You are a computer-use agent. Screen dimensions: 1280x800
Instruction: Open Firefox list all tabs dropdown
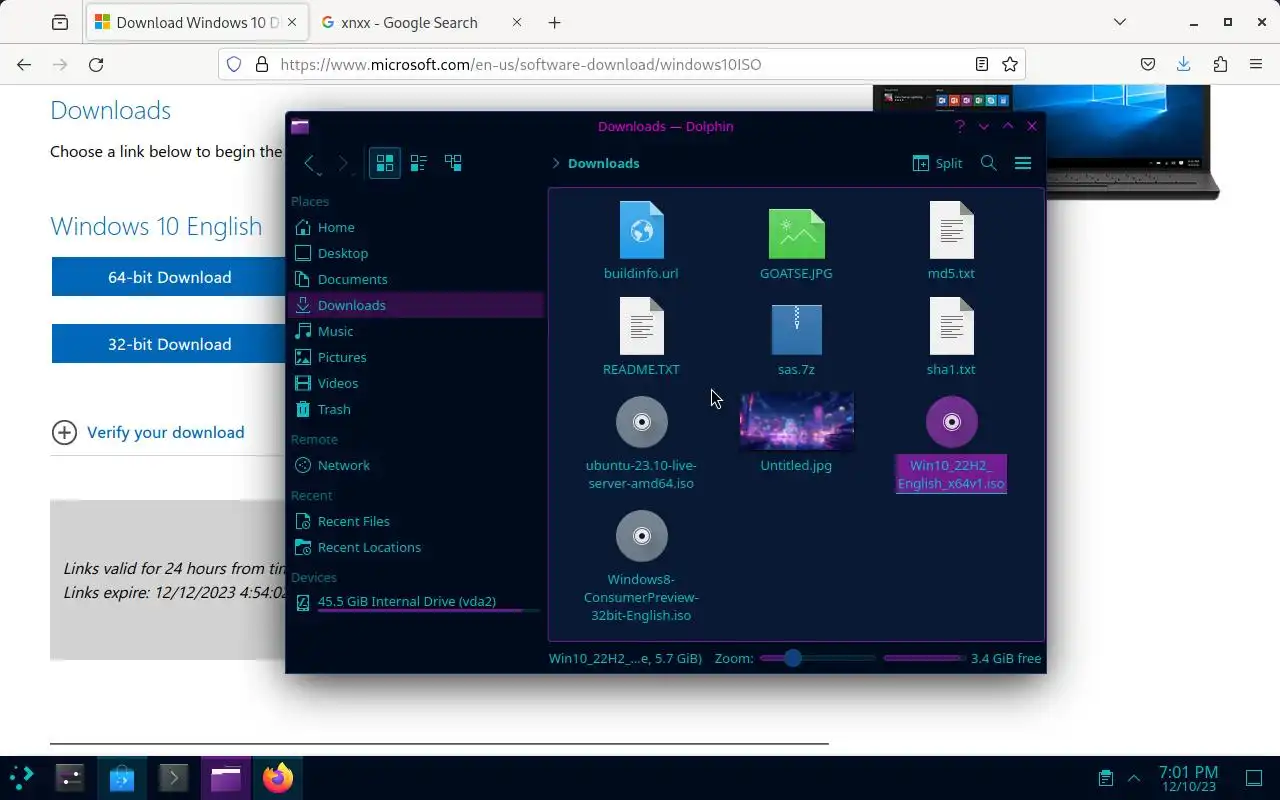click(1120, 22)
